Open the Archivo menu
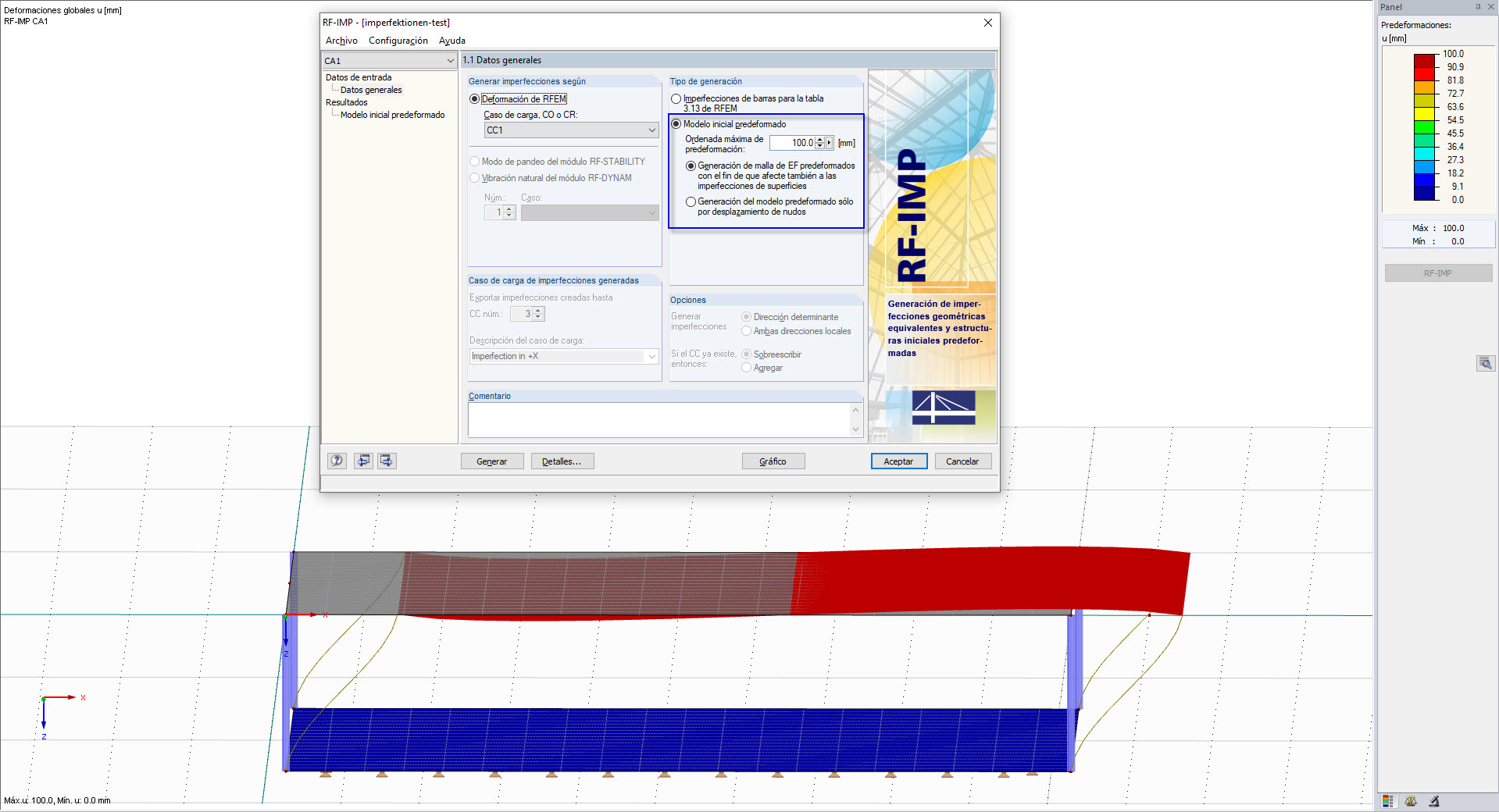 point(341,41)
